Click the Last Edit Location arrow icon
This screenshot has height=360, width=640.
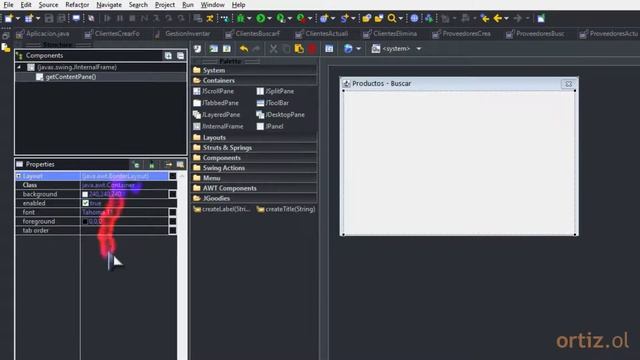coord(485,18)
